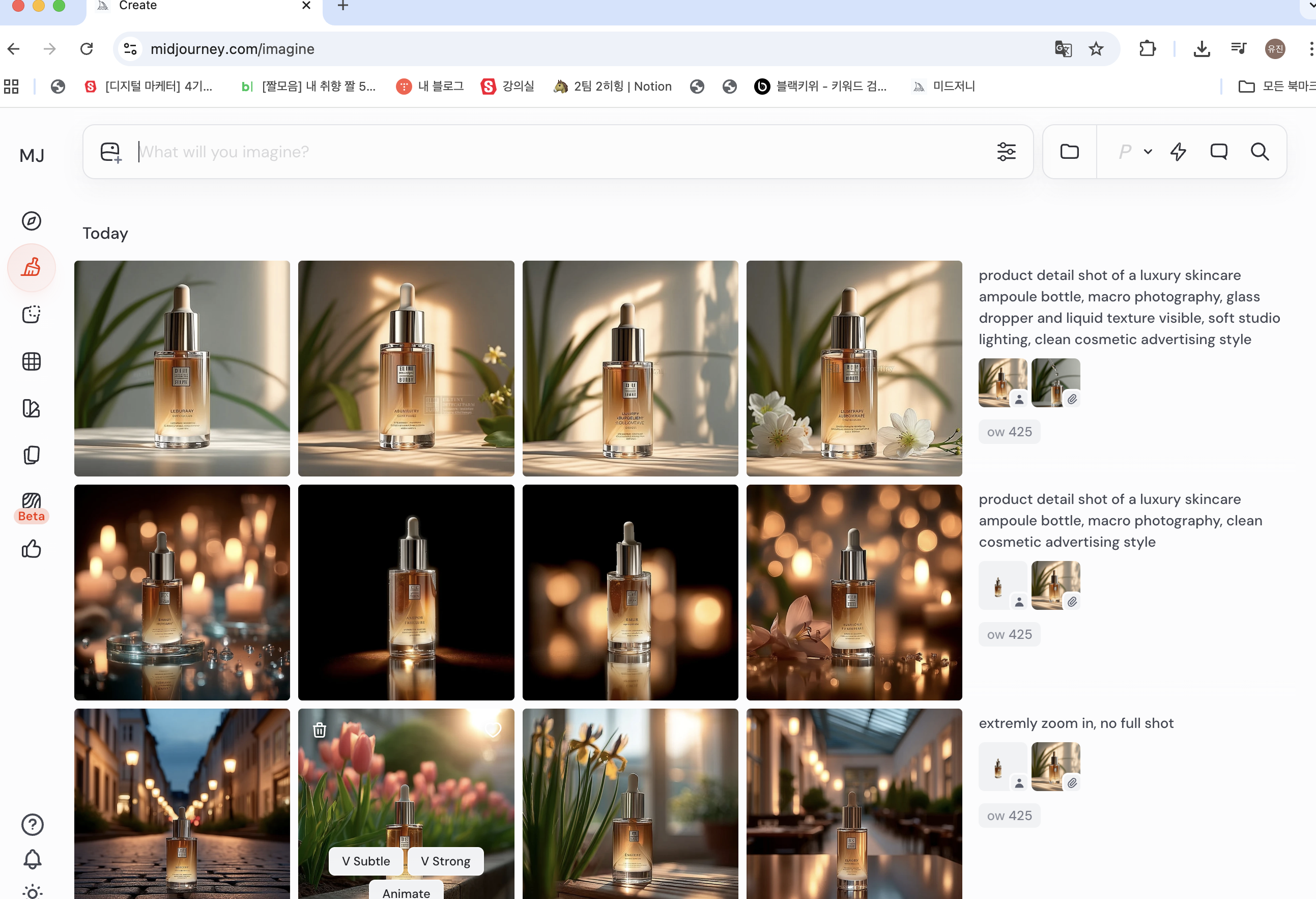
Task: Open prompt settings sliders icon
Action: point(1006,152)
